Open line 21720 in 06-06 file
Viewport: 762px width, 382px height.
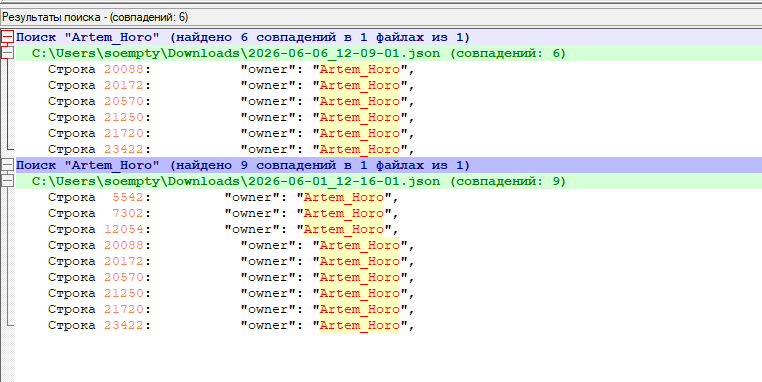pyautogui.click(x=231, y=134)
